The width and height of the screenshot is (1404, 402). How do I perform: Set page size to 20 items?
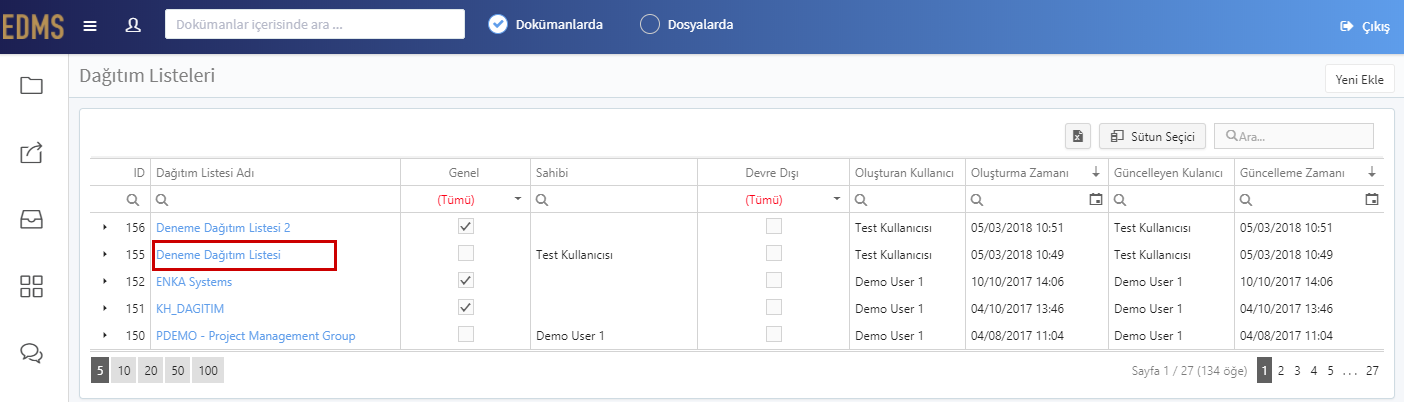tap(151, 371)
